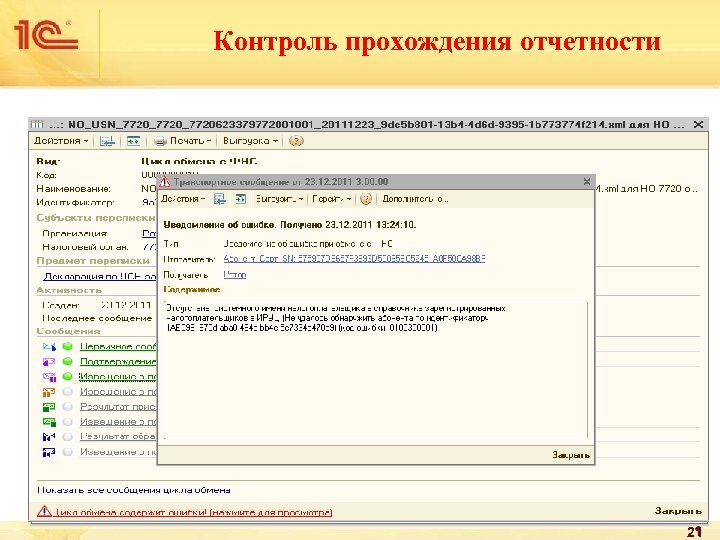Click grey status circle beside Результат обработки

[68, 436]
